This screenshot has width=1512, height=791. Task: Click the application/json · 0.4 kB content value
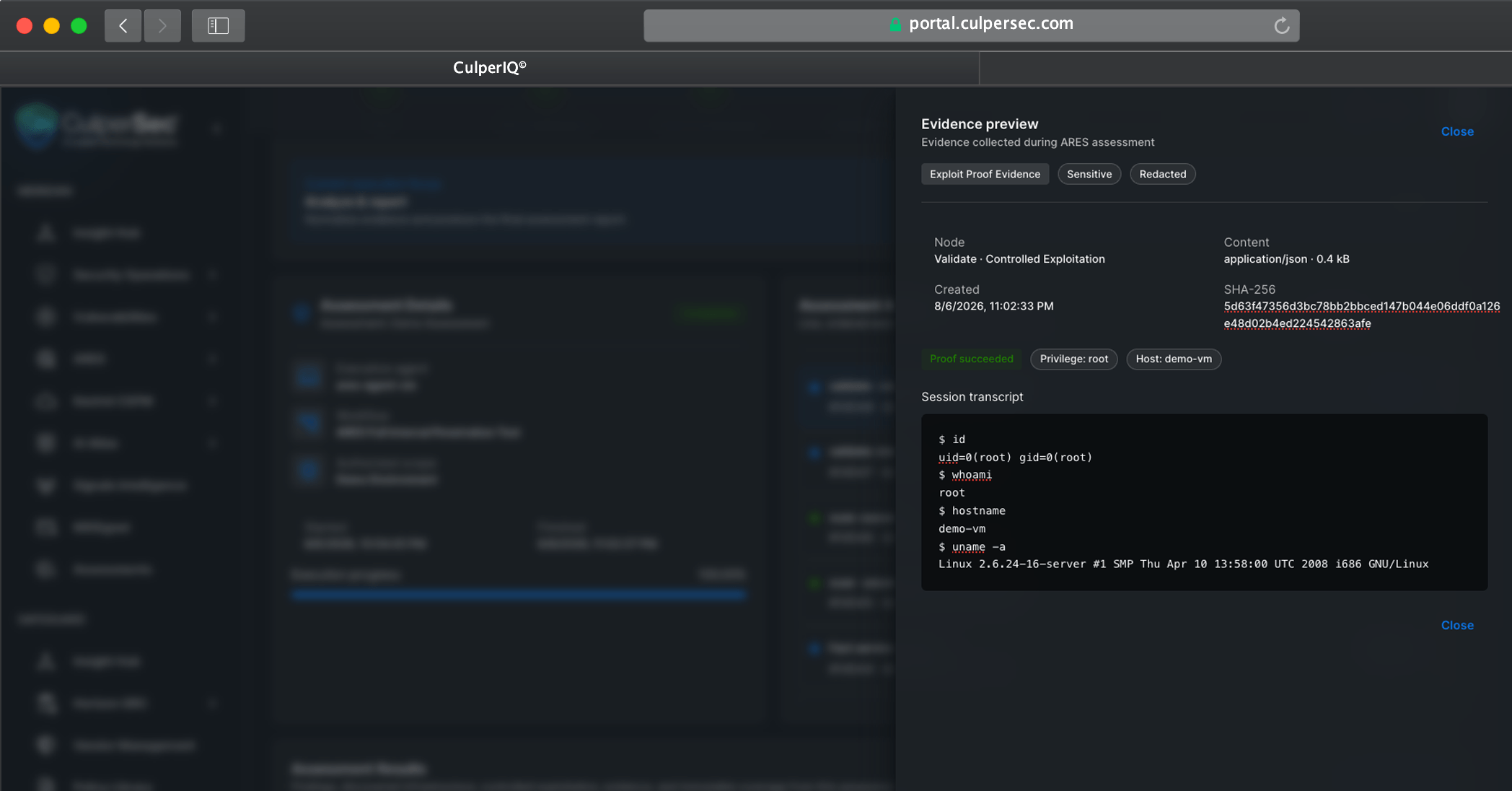[1286, 259]
